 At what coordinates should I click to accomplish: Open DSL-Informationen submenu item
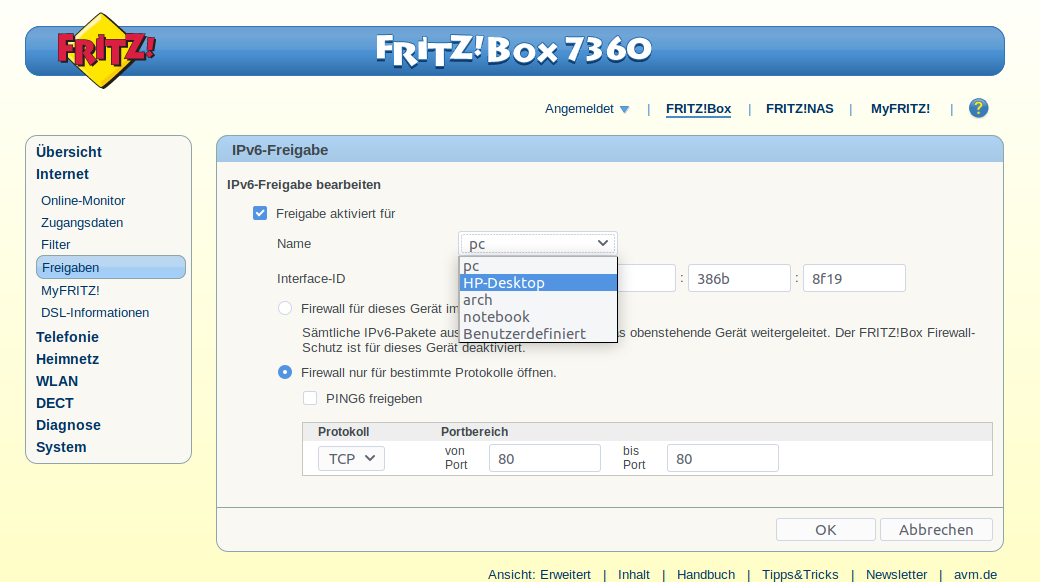(95, 313)
